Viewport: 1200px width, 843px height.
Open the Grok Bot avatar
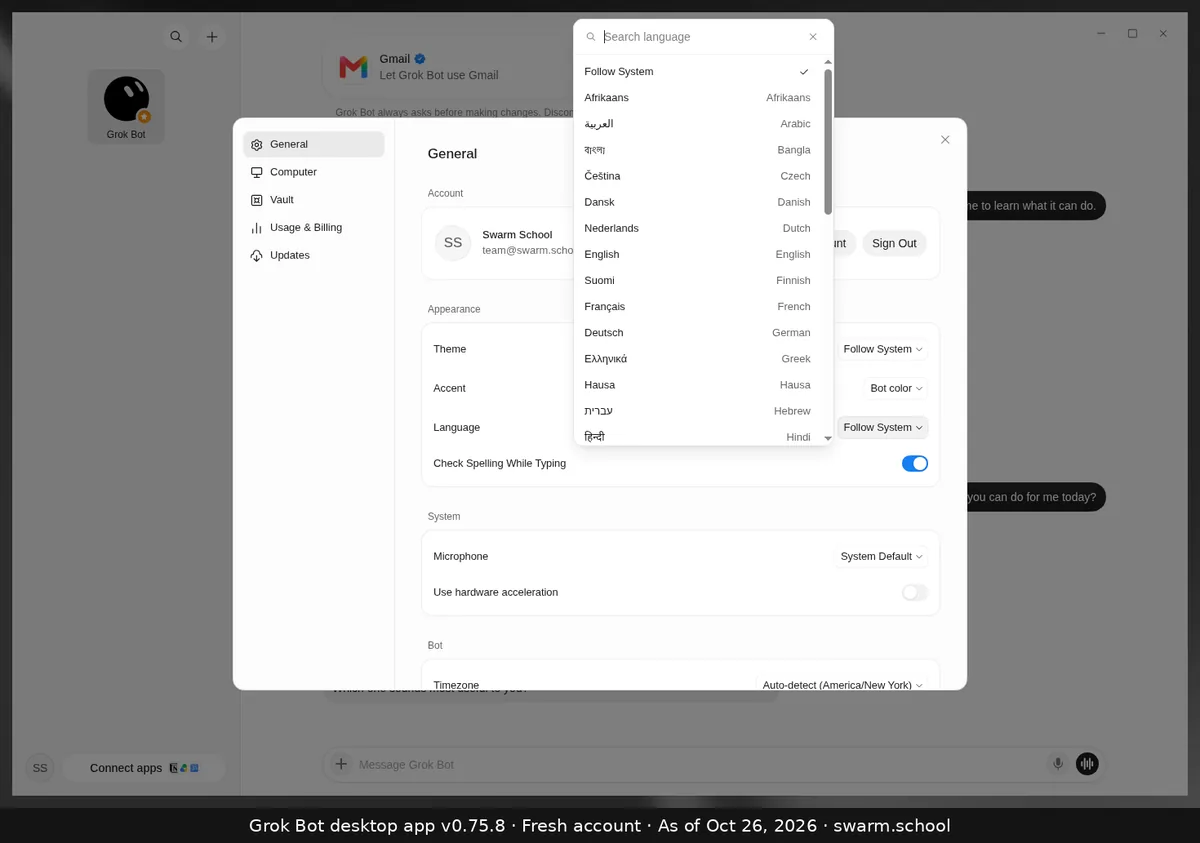click(126, 100)
